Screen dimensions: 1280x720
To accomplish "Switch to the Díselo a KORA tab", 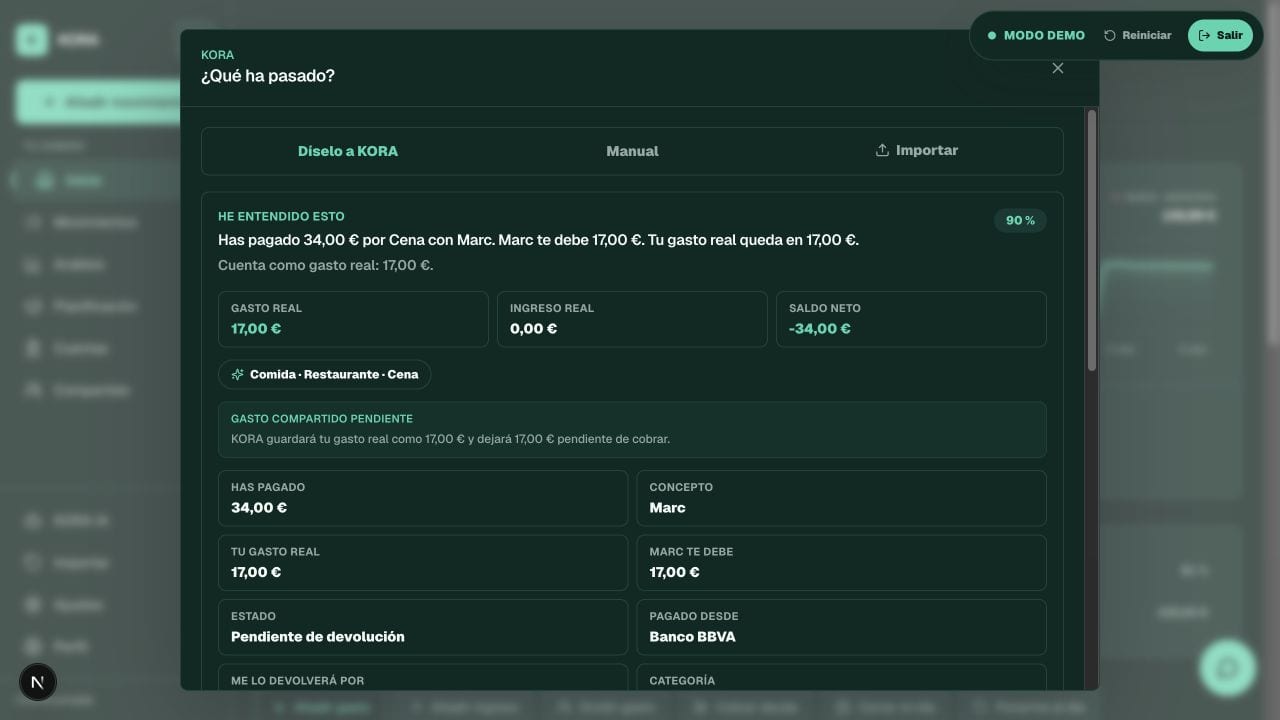I will coord(347,151).
